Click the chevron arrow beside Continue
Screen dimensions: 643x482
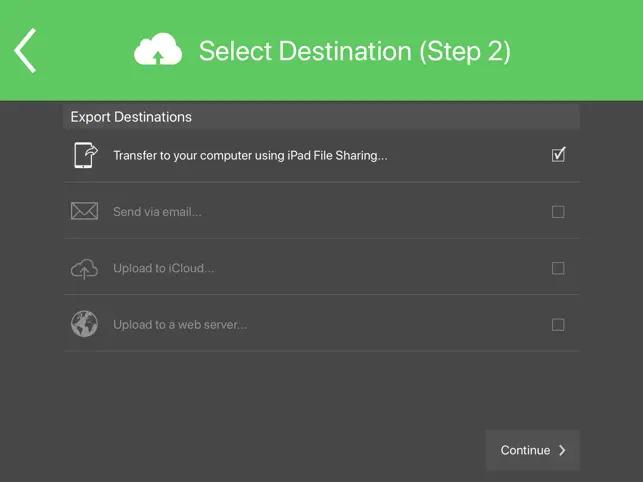(x=562, y=450)
